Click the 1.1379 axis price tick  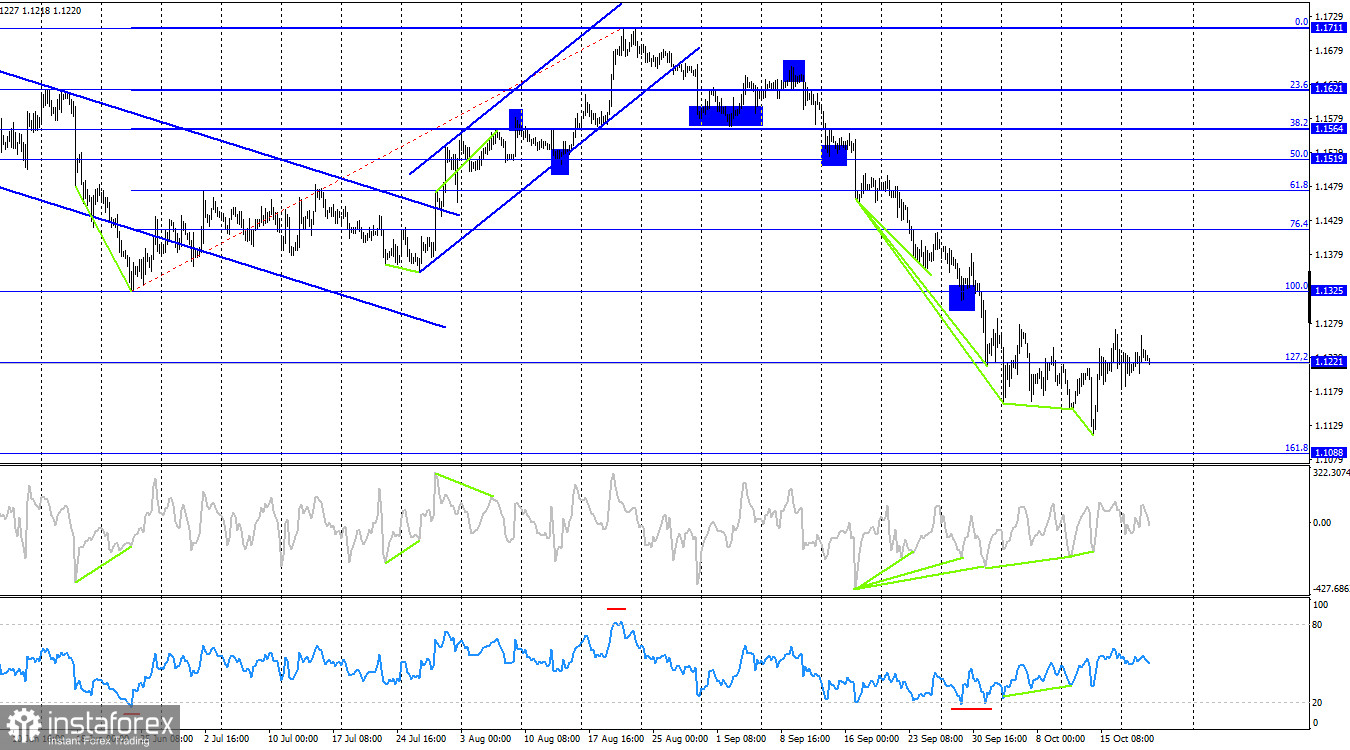(1330, 255)
